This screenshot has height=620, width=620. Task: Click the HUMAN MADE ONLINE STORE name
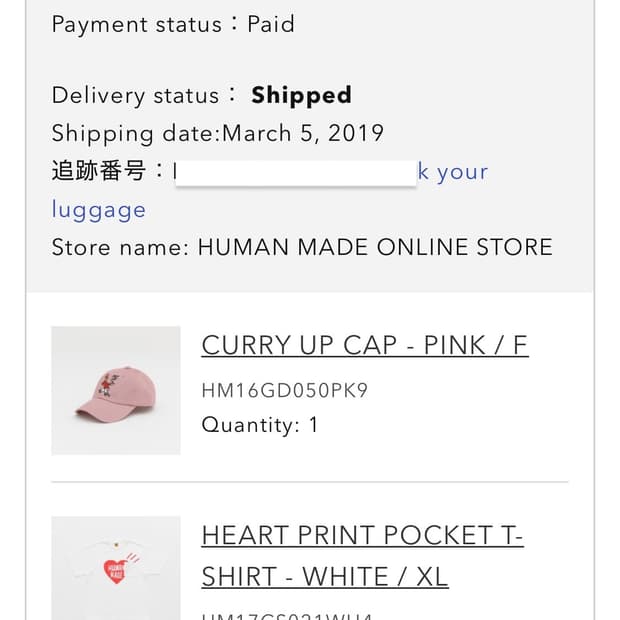(375, 247)
